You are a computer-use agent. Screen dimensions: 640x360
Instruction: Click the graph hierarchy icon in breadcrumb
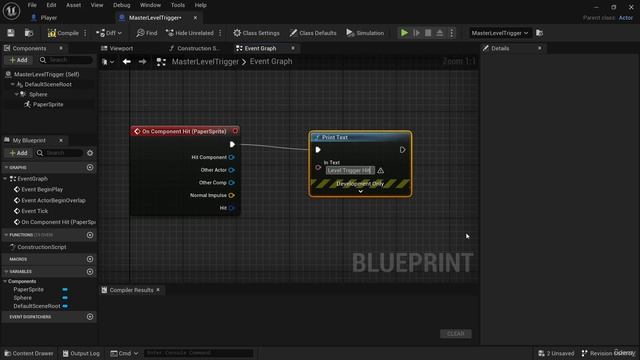[161, 62]
